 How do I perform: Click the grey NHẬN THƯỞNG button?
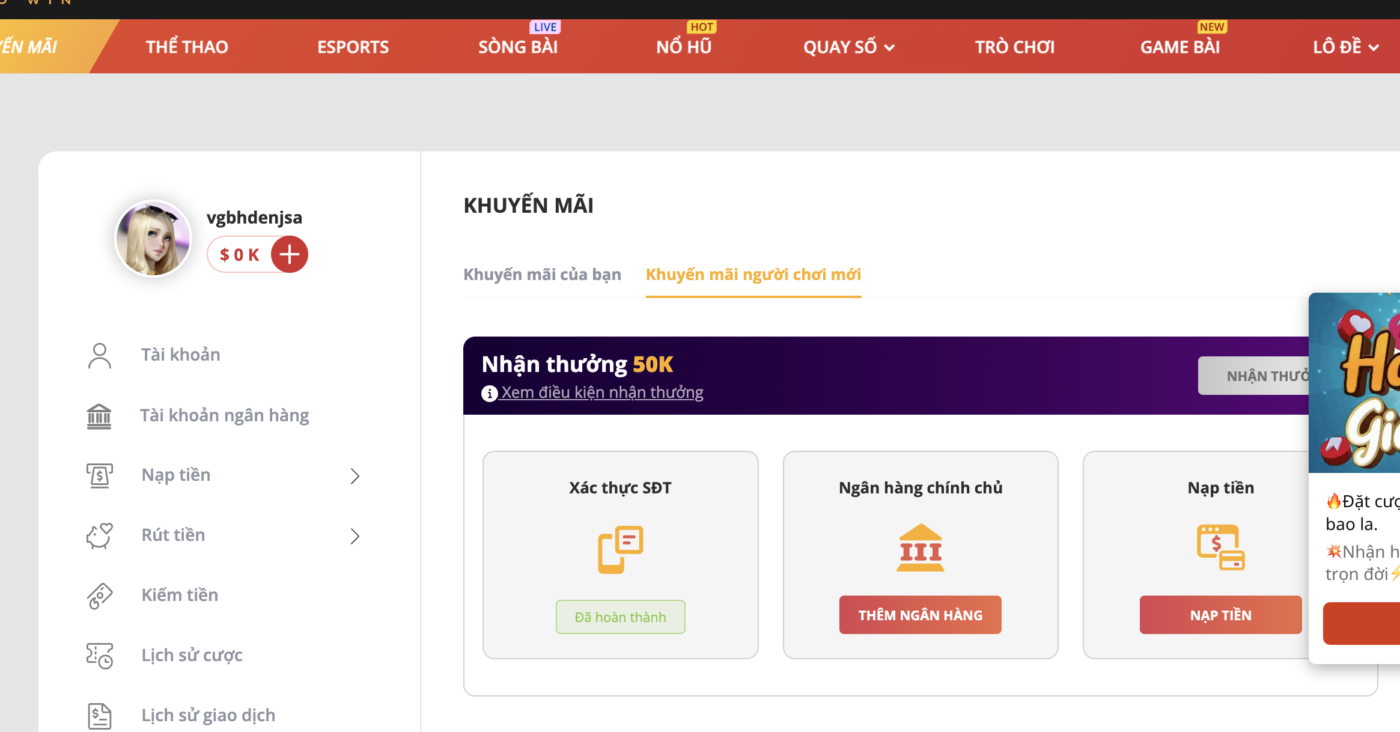(1254, 376)
